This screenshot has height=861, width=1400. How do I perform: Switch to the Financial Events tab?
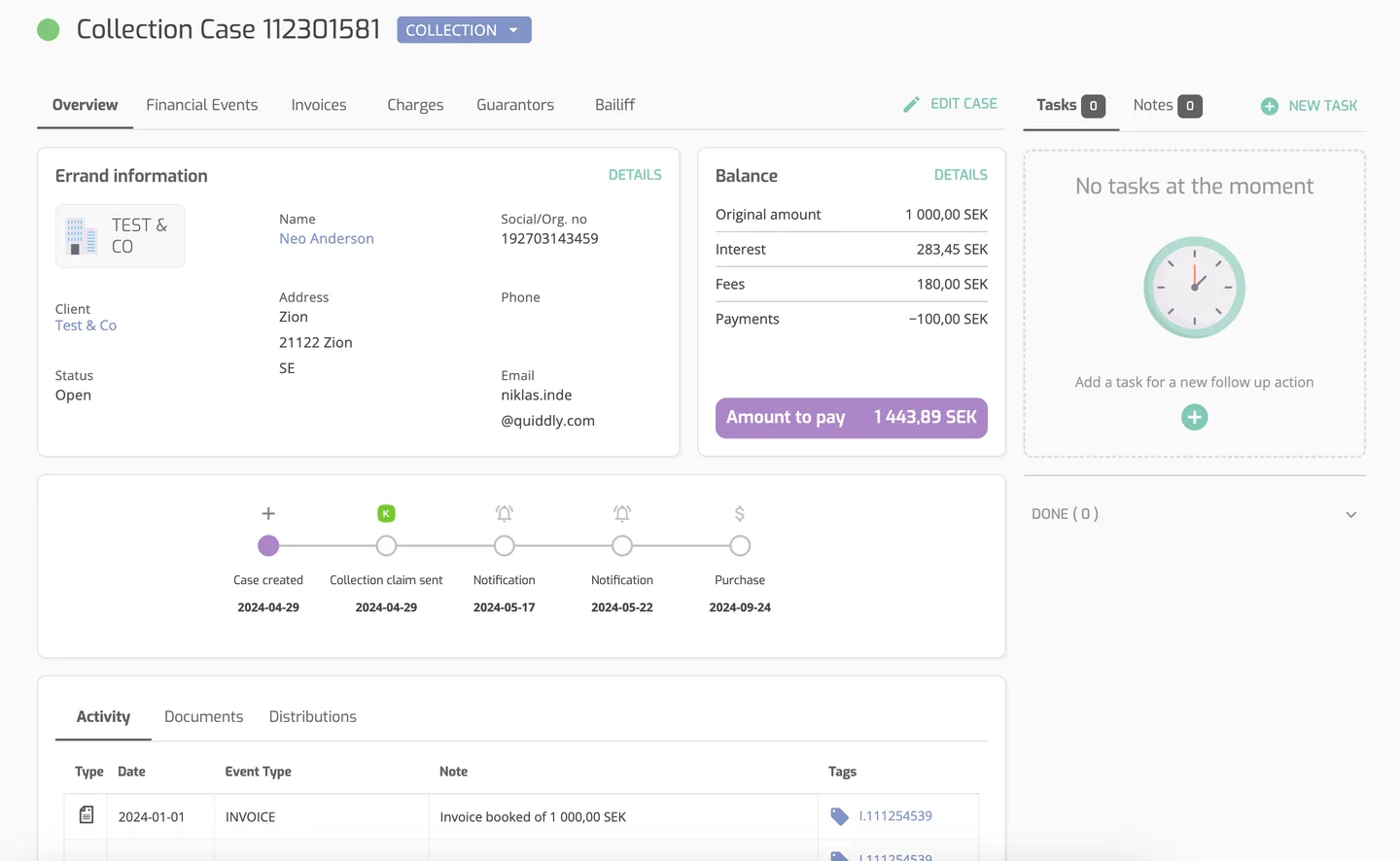coord(202,104)
